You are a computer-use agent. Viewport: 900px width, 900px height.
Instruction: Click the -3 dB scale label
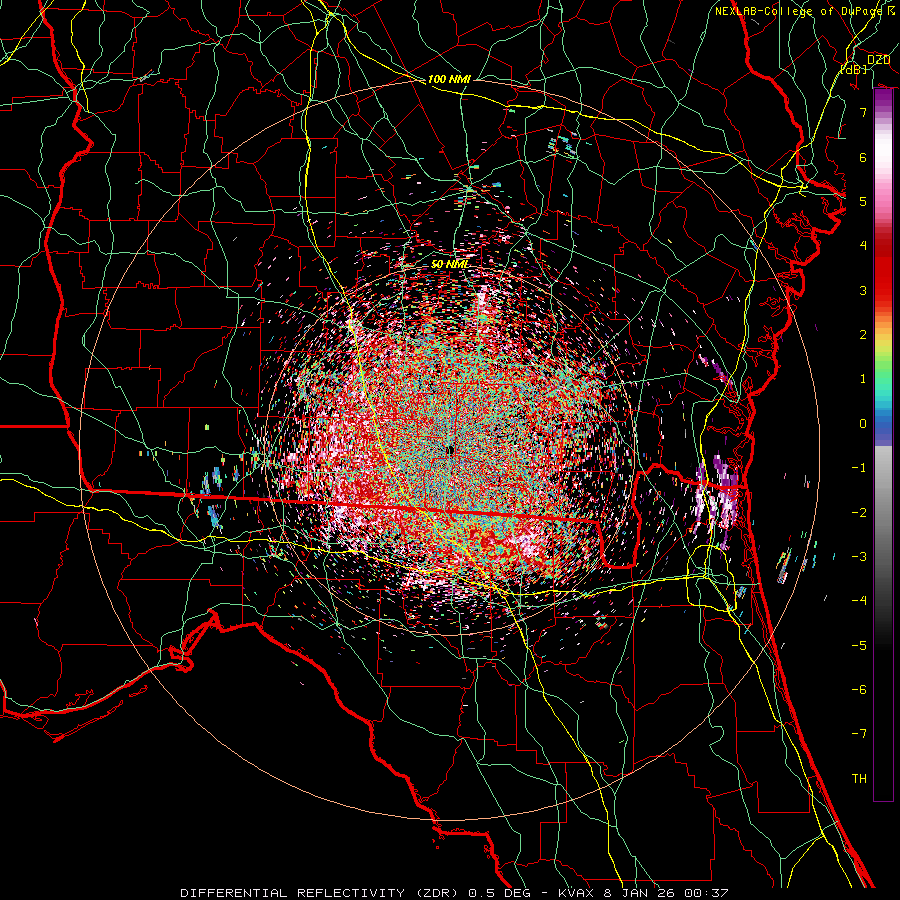pos(859,557)
